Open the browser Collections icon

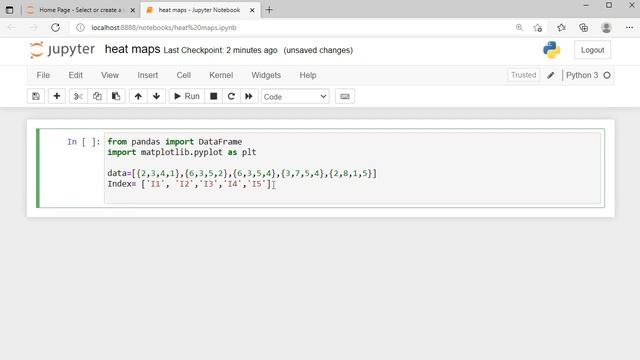[x=584, y=28]
